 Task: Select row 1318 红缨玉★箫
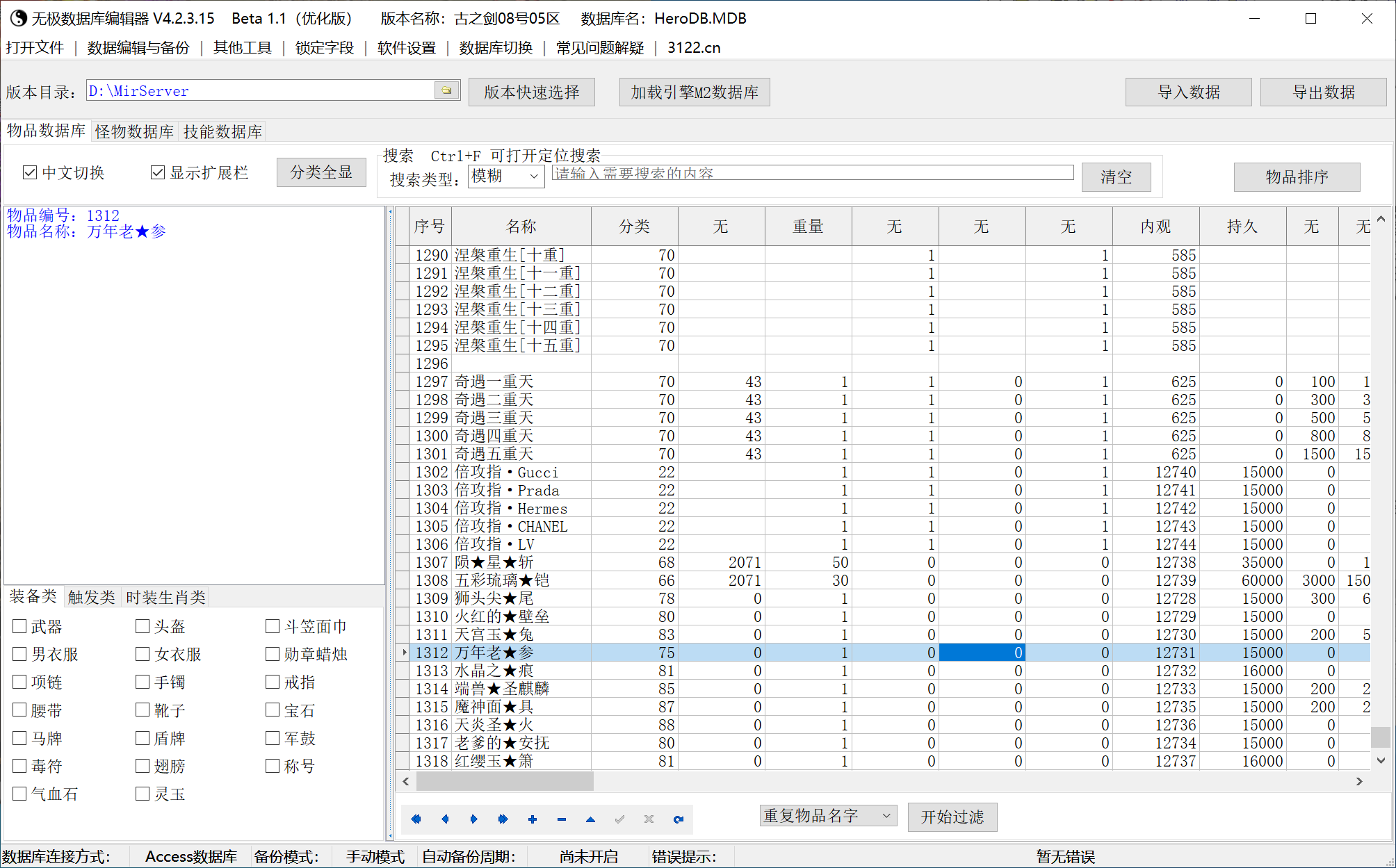tap(883, 761)
